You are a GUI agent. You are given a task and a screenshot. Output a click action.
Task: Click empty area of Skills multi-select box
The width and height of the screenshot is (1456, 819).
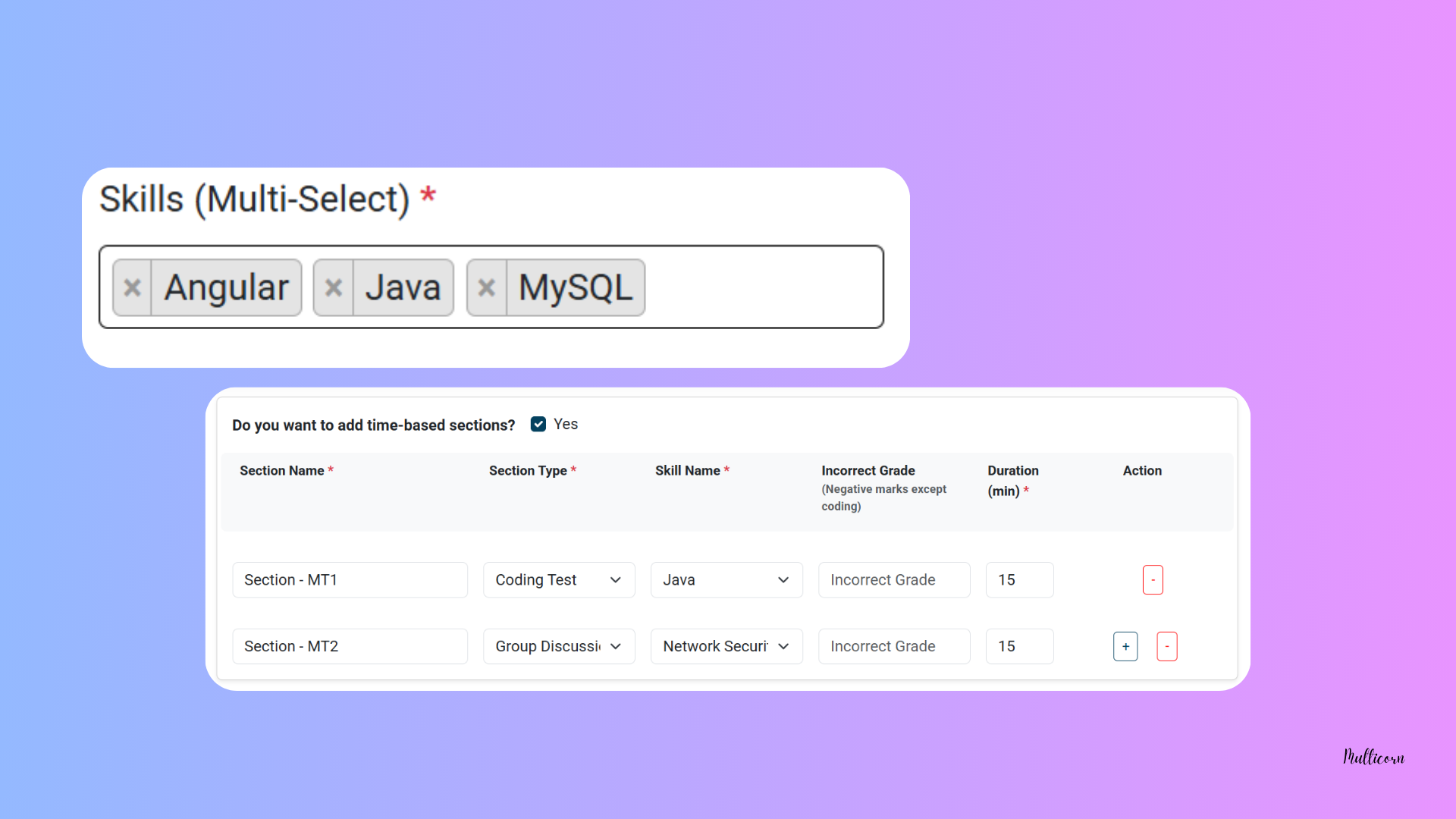pyautogui.click(x=762, y=287)
